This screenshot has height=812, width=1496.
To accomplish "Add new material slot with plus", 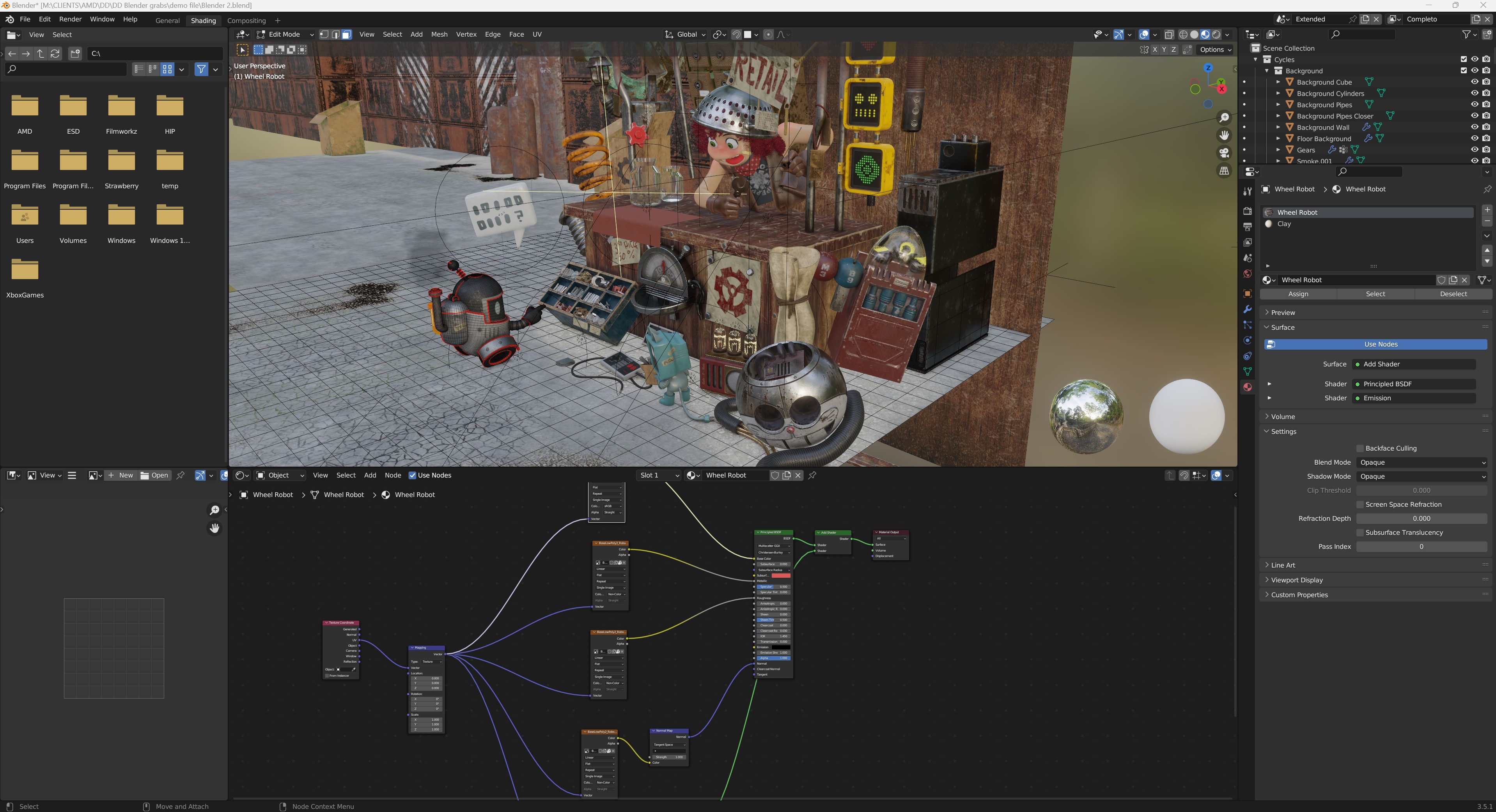I will click(x=1487, y=210).
